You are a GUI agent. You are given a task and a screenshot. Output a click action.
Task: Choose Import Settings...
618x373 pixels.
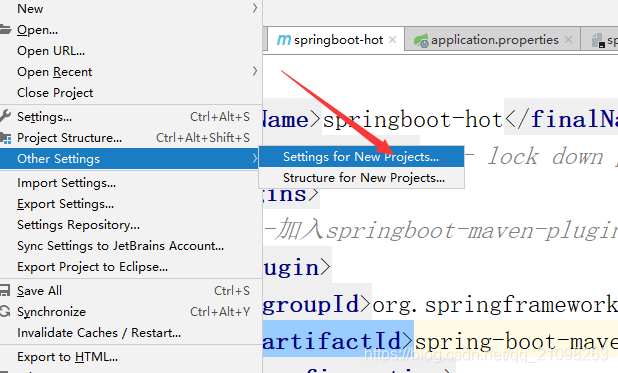click(130, 183)
